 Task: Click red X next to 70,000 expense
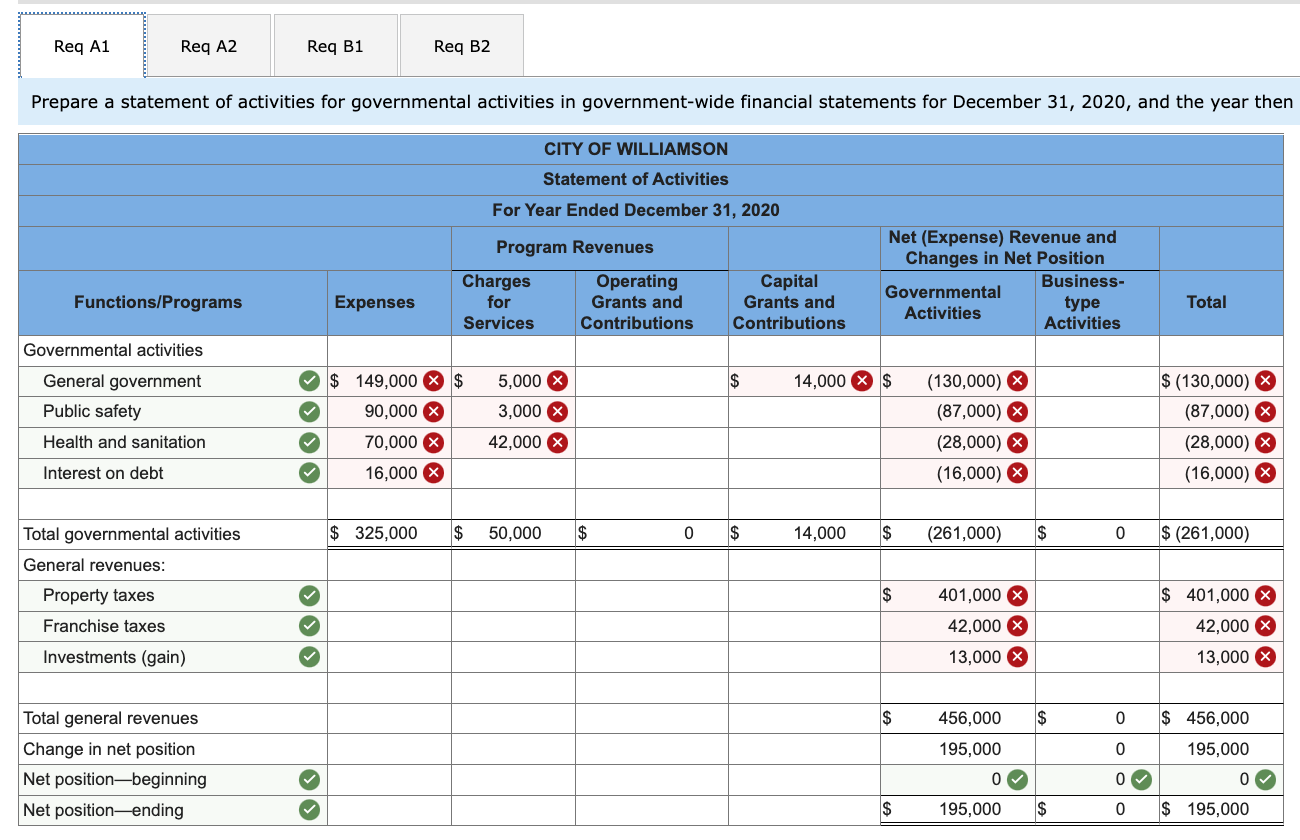click(433, 442)
